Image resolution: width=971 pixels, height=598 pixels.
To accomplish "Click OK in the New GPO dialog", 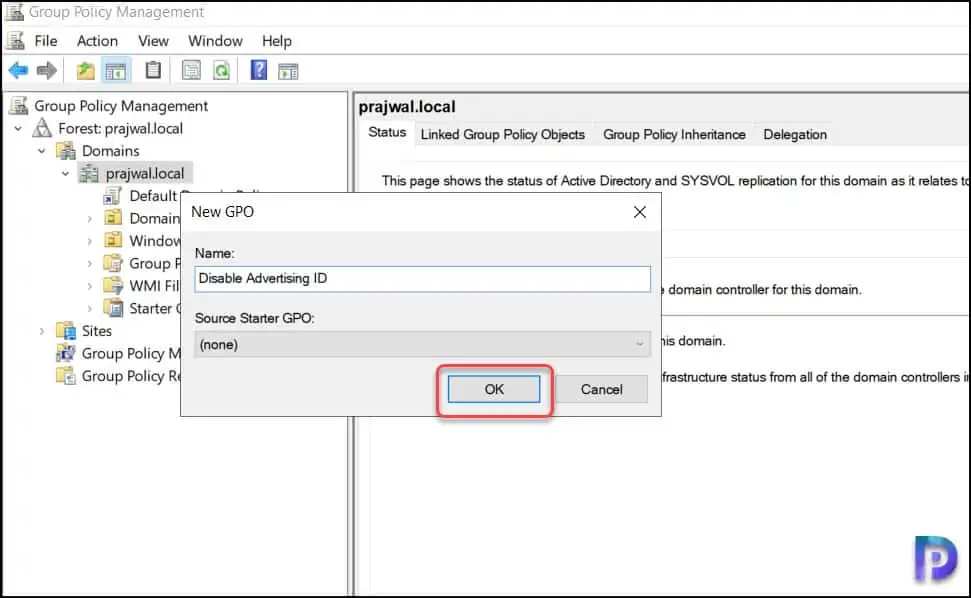I will click(x=494, y=389).
